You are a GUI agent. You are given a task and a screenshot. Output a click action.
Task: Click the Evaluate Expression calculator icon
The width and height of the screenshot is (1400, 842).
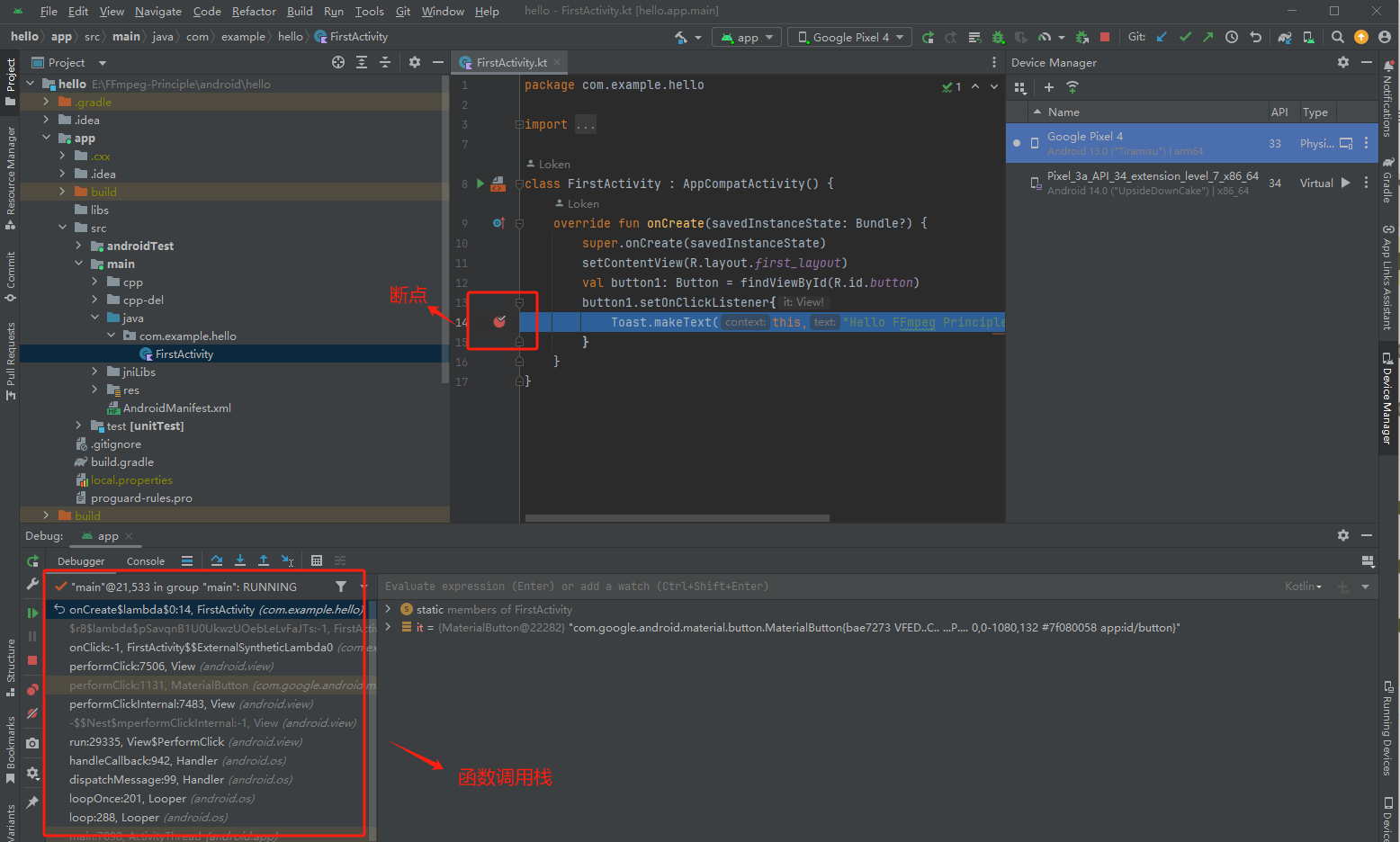coord(317,560)
